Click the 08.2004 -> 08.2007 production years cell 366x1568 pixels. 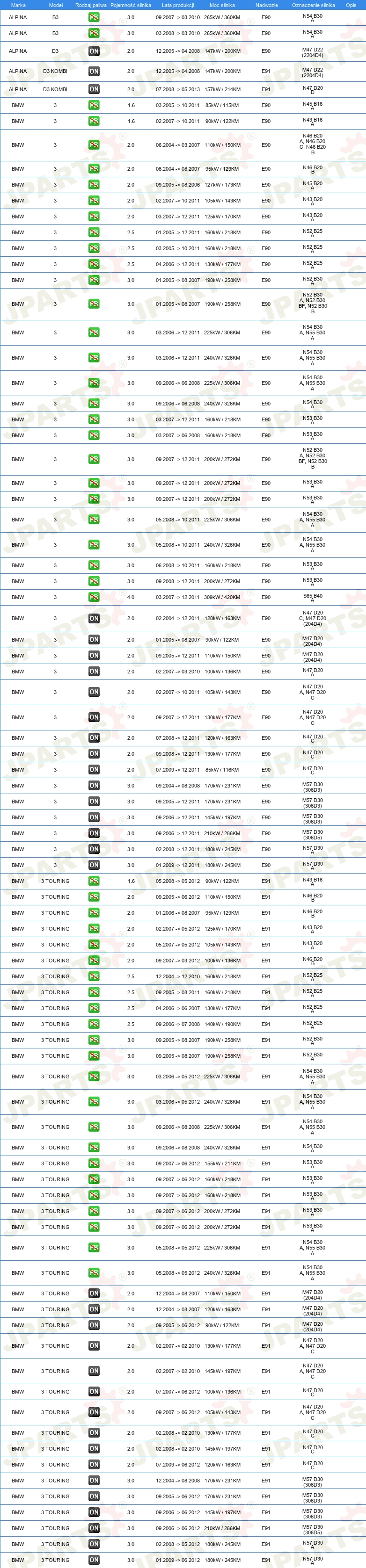click(178, 169)
